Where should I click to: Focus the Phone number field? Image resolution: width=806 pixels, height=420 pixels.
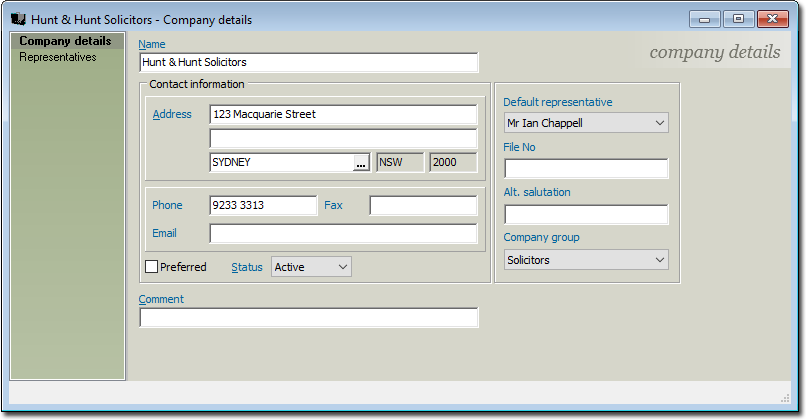point(263,206)
